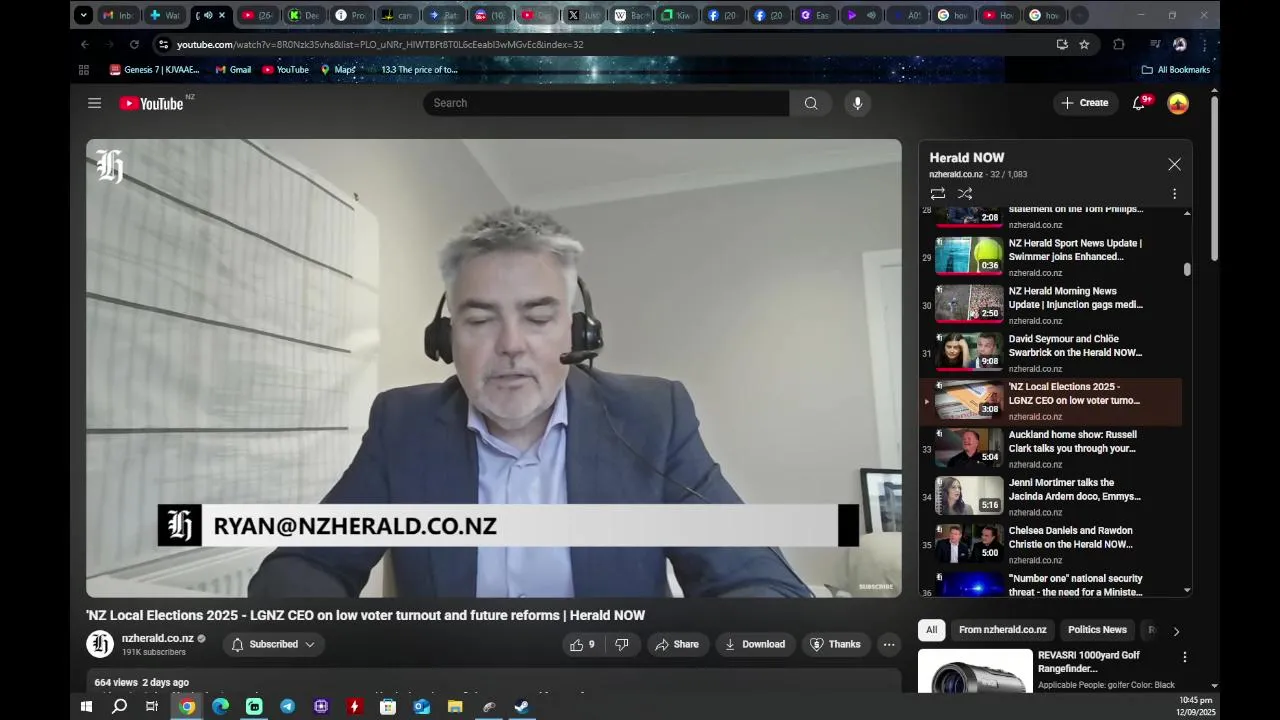Focus the YouTube search box

606,103
